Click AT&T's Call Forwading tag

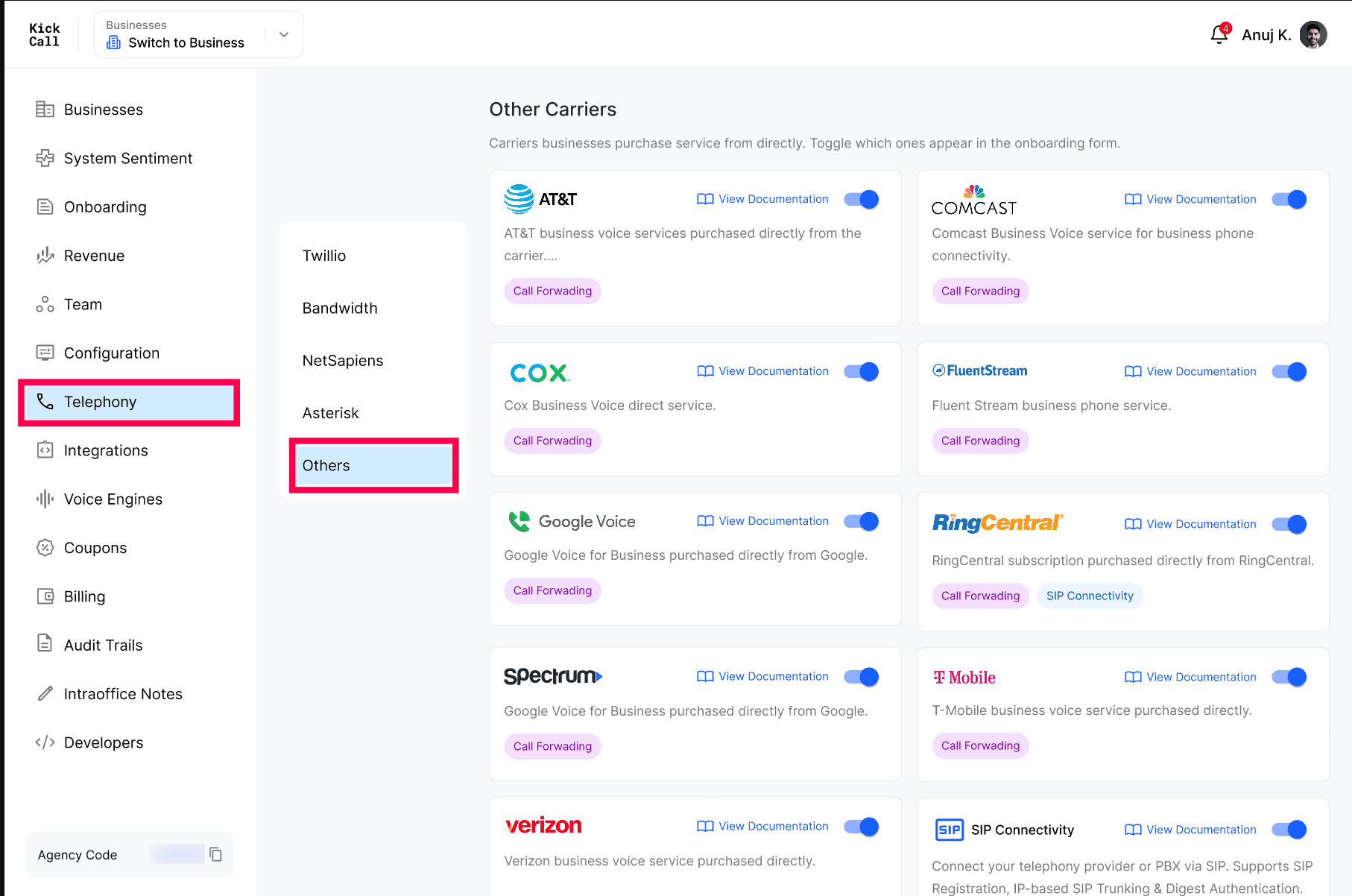click(x=552, y=291)
